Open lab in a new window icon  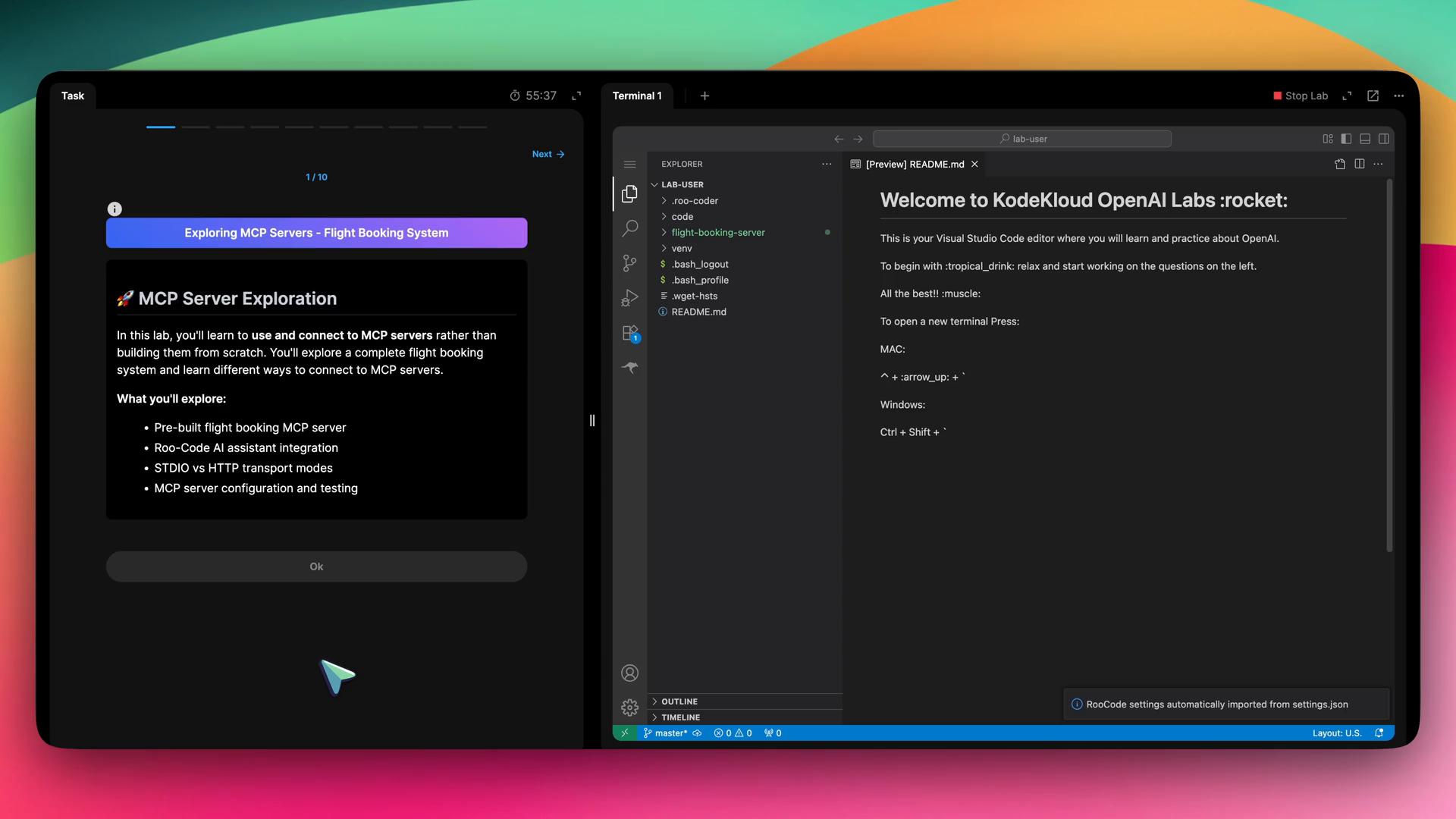coord(1373,96)
